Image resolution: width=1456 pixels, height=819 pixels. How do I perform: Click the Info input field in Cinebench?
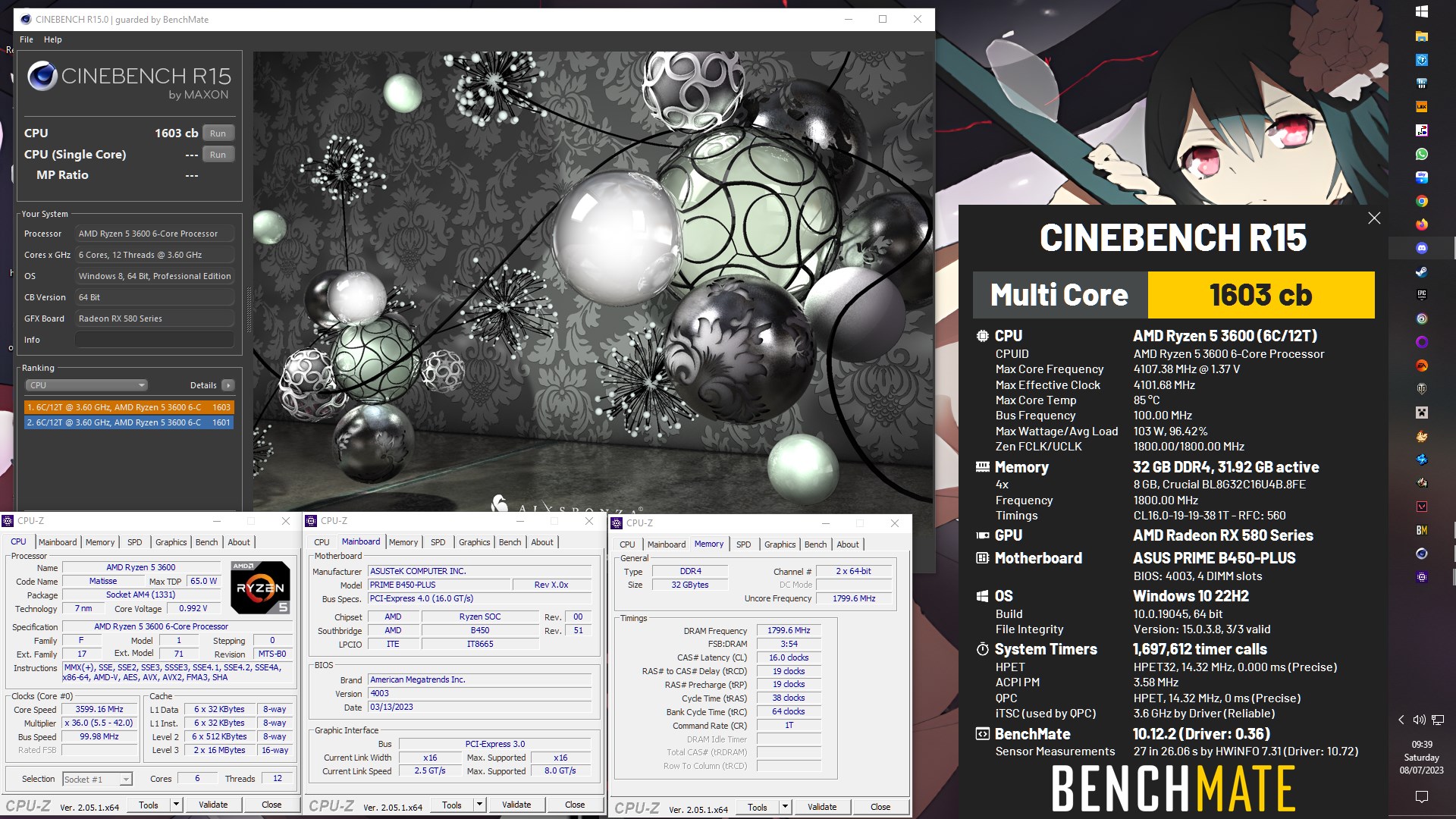(x=155, y=340)
